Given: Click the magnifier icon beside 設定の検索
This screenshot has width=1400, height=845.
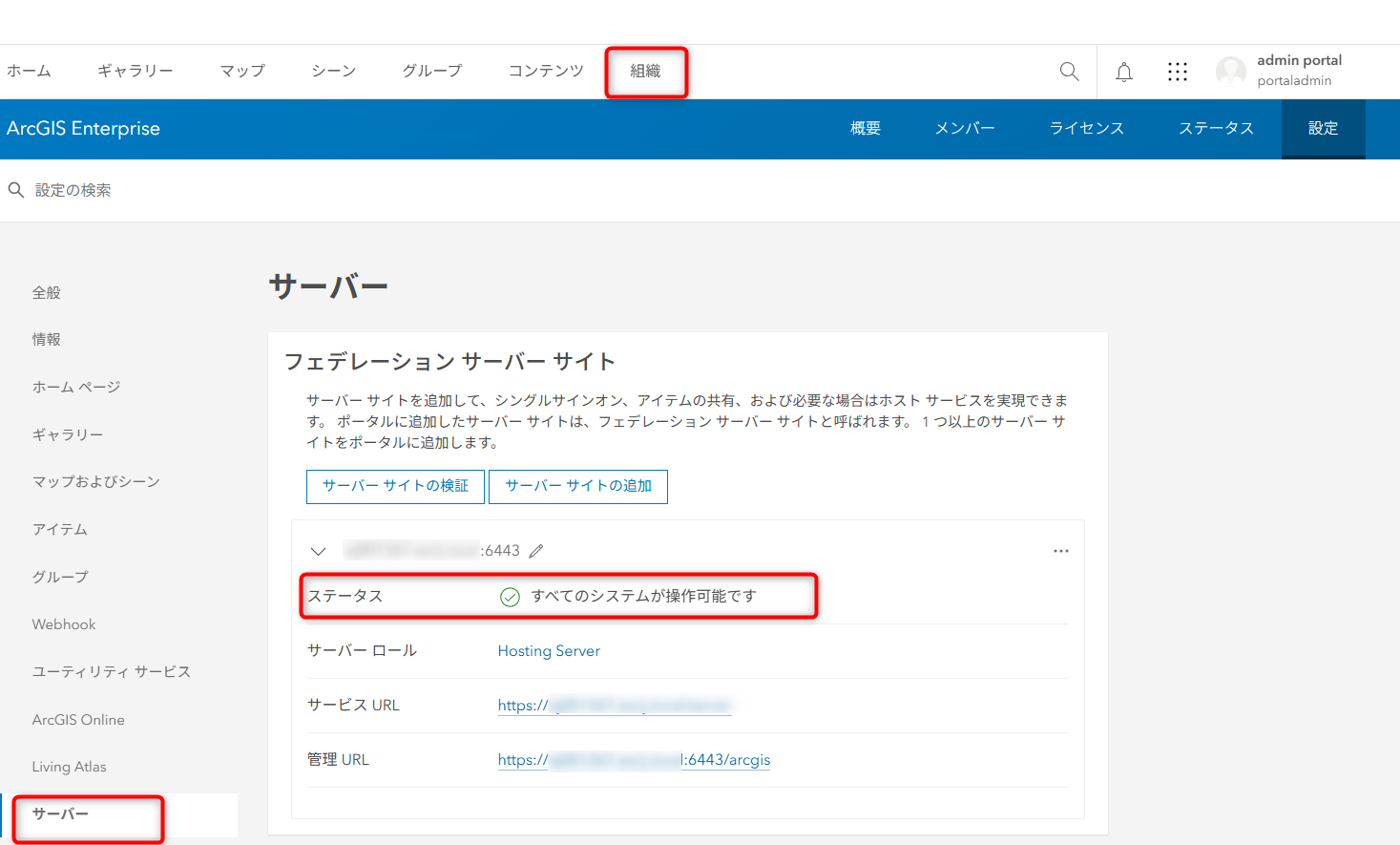Looking at the screenshot, I should [x=16, y=190].
